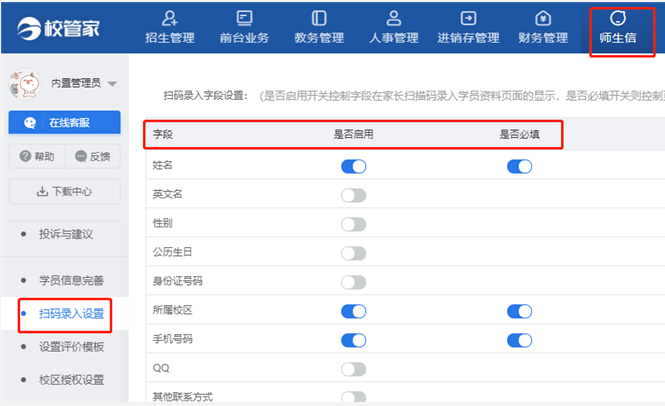Open the 师生信 module icon

point(618,18)
